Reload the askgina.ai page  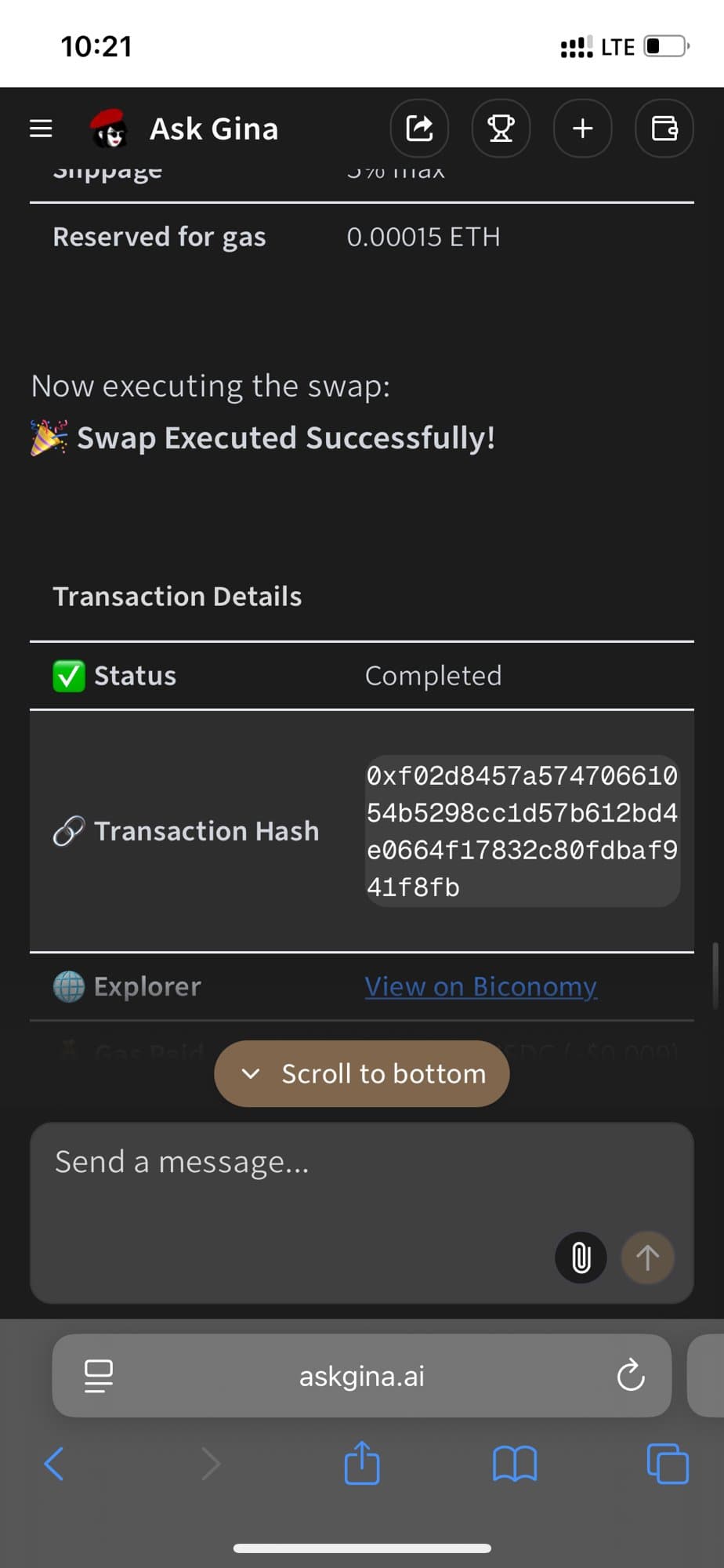[x=630, y=1375]
